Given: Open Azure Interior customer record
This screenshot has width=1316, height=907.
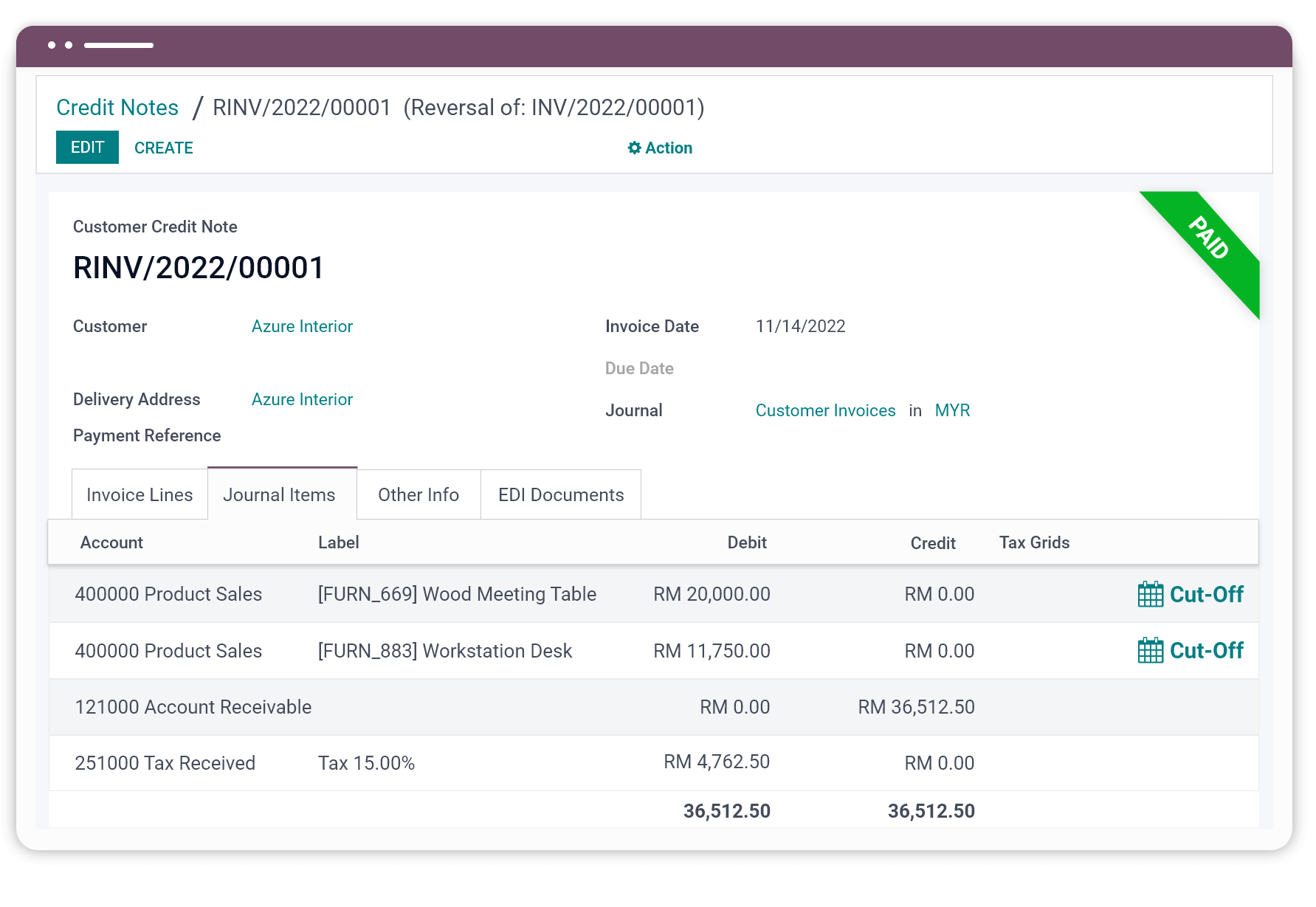Looking at the screenshot, I should tap(302, 326).
